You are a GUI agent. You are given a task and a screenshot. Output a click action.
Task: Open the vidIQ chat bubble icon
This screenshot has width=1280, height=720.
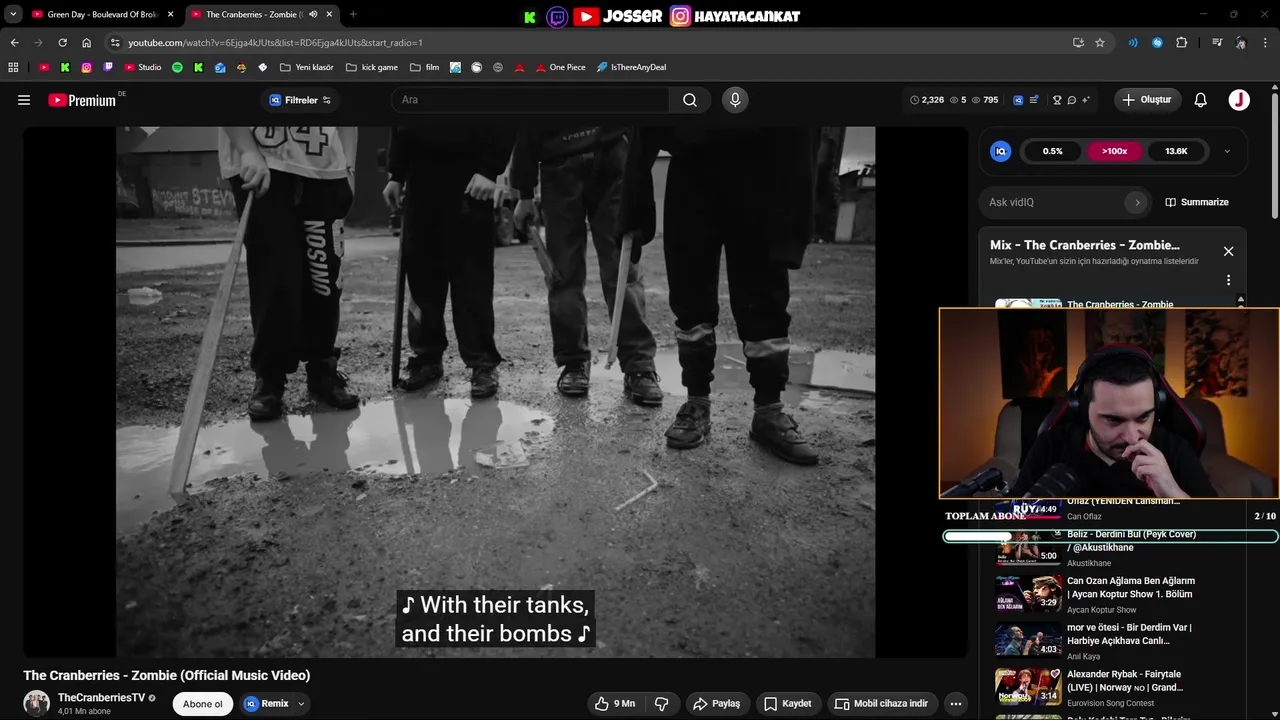click(1071, 100)
